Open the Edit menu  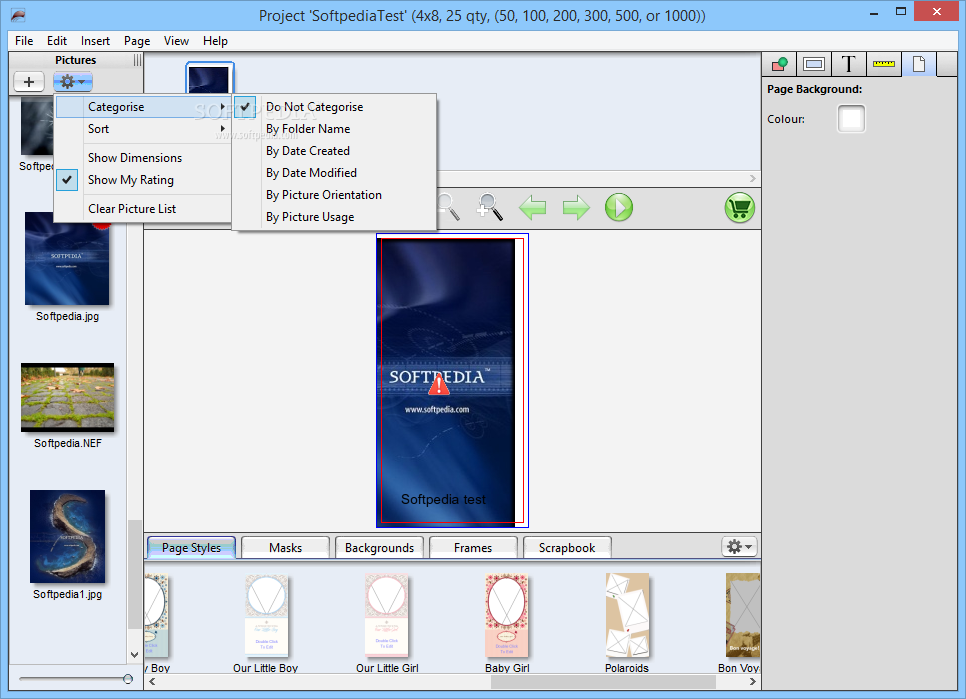[x=57, y=41]
